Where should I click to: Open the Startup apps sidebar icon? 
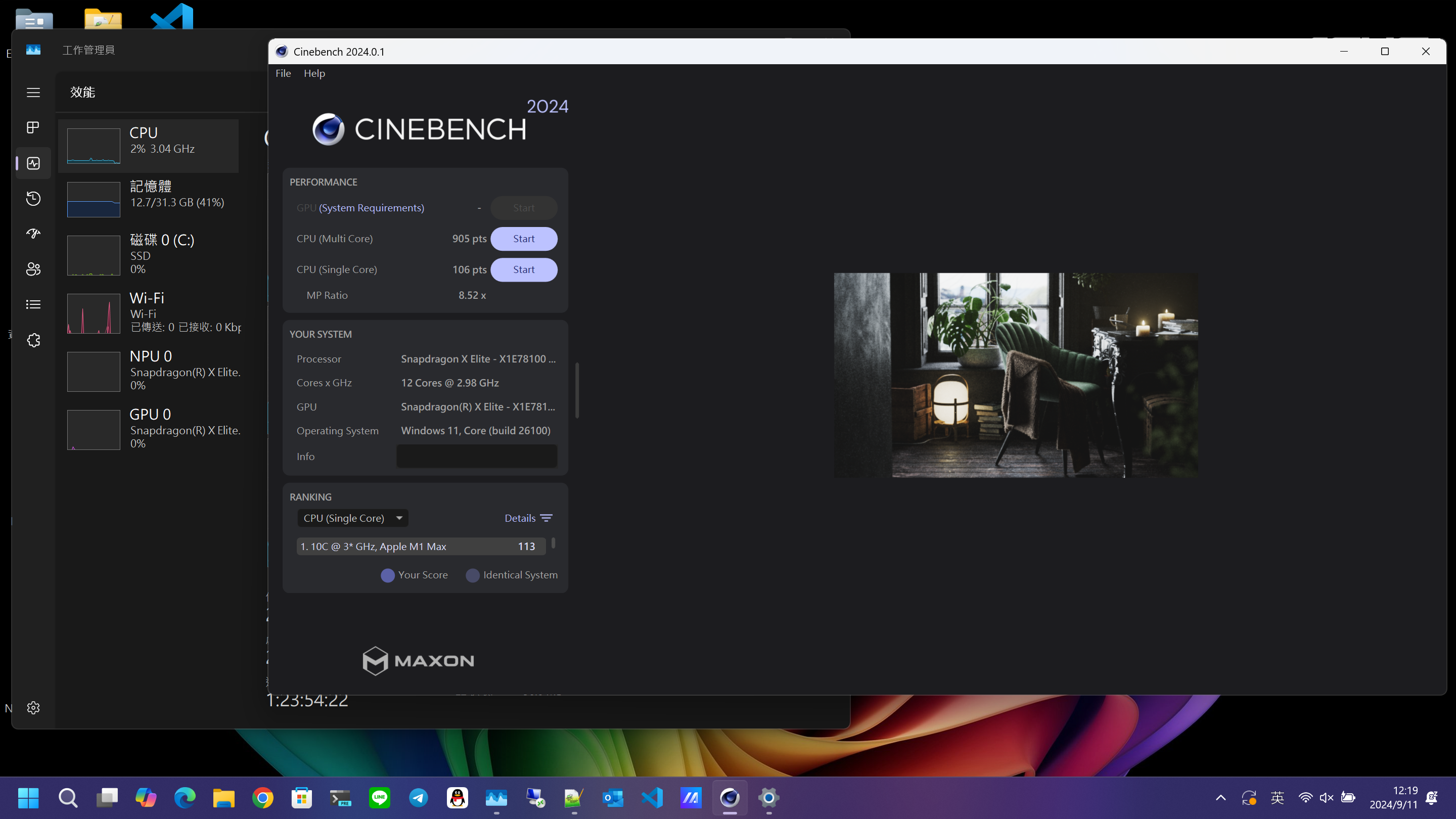[33, 234]
